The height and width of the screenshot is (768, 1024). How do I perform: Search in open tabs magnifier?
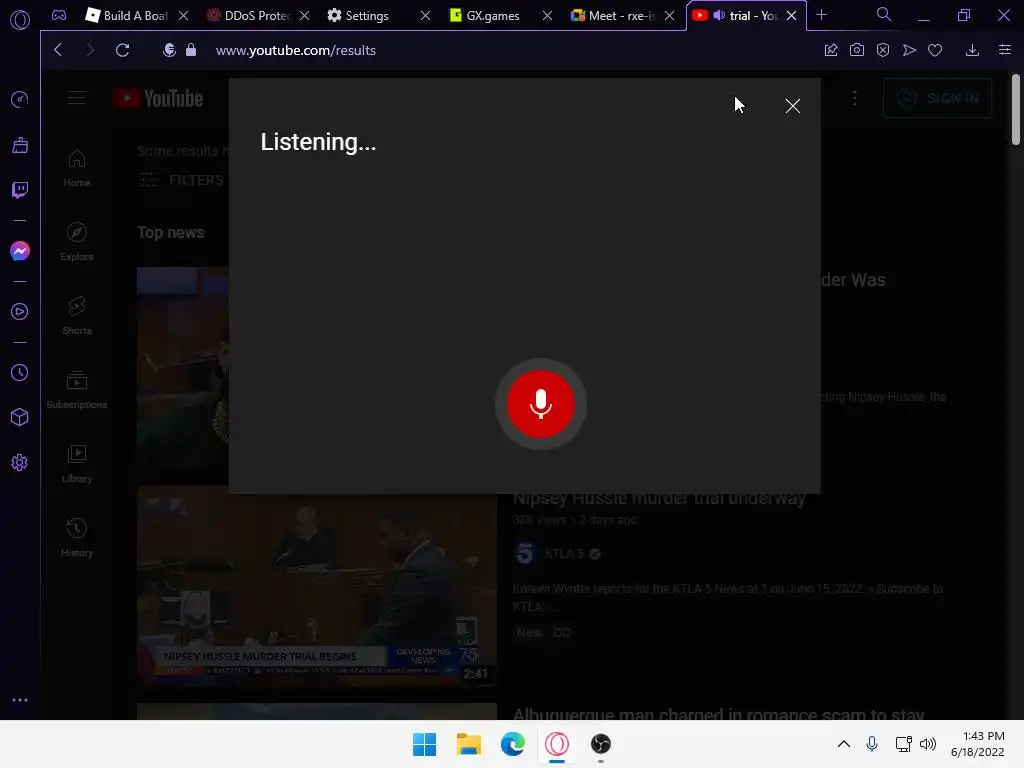[884, 14]
